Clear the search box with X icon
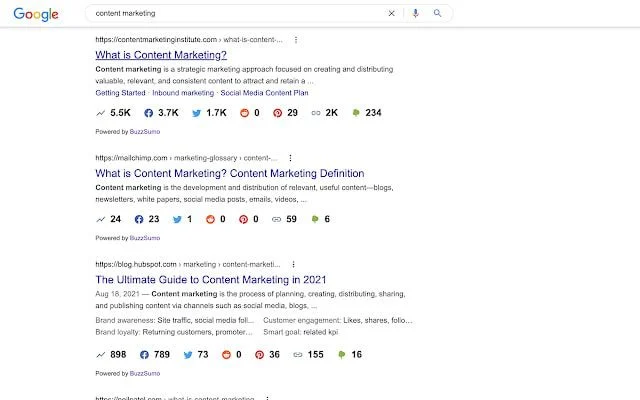 [x=391, y=13]
